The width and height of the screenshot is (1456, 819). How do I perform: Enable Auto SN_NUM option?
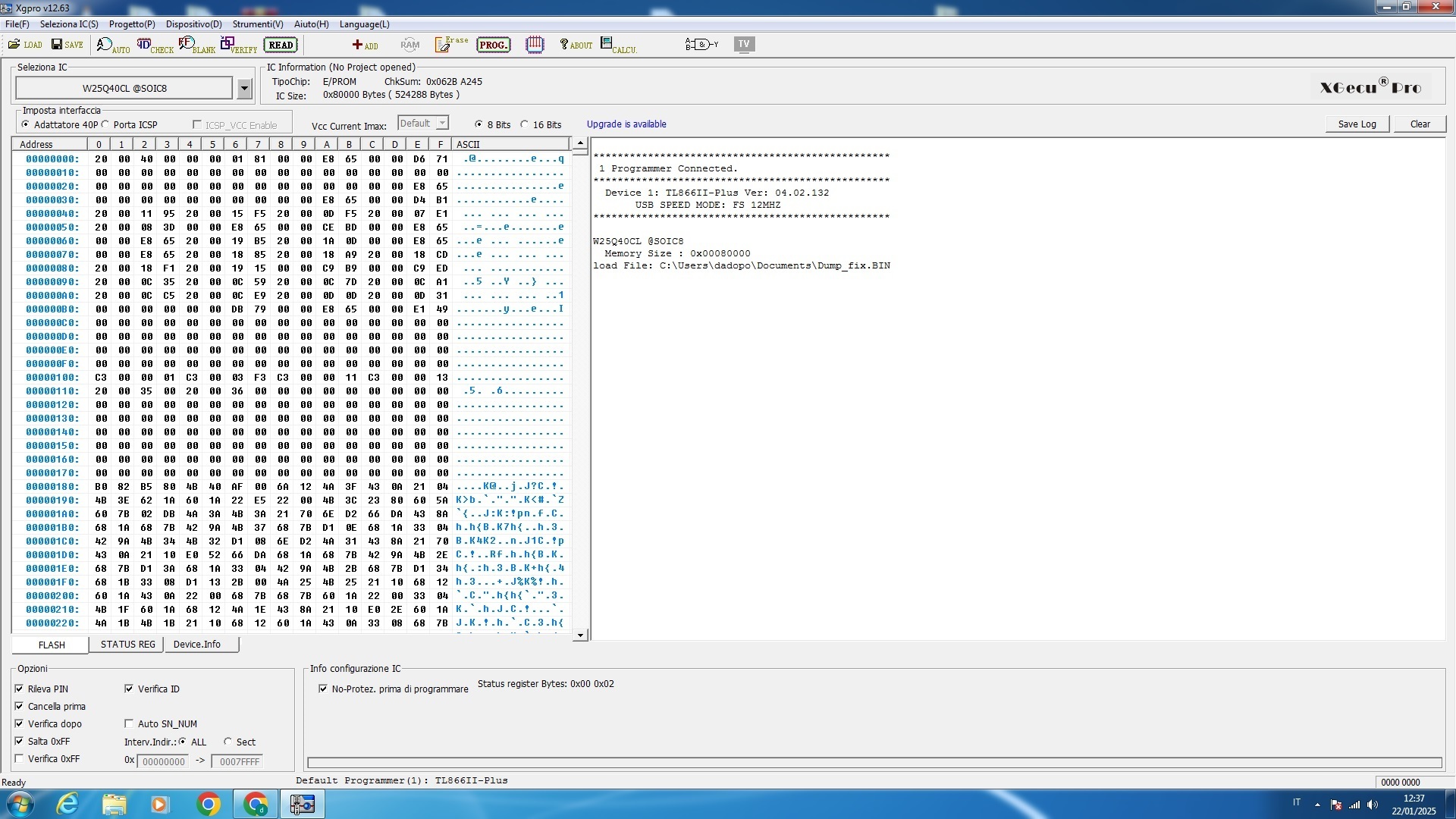coord(129,723)
